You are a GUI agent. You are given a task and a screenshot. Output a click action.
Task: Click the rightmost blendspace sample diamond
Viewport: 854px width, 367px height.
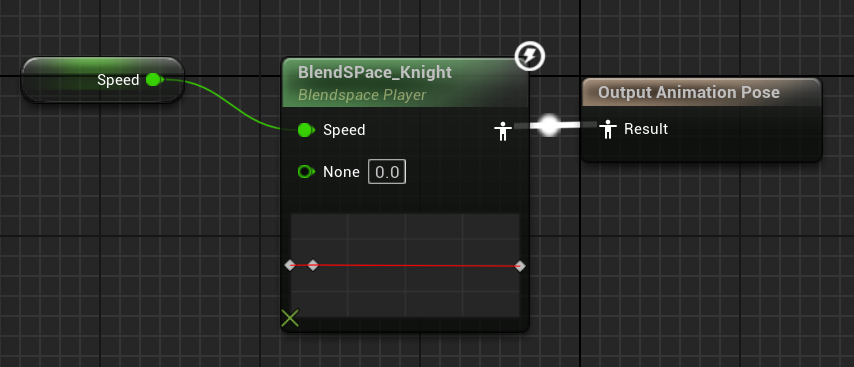tap(520, 266)
